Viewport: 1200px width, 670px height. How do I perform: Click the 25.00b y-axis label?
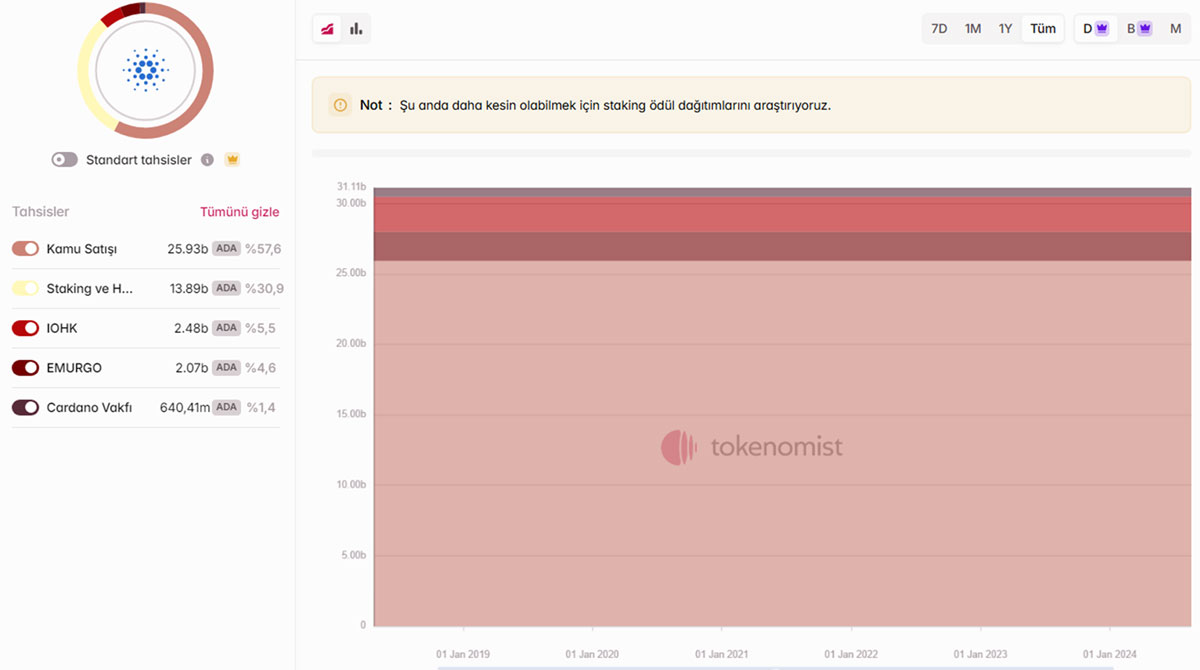[x=351, y=273]
